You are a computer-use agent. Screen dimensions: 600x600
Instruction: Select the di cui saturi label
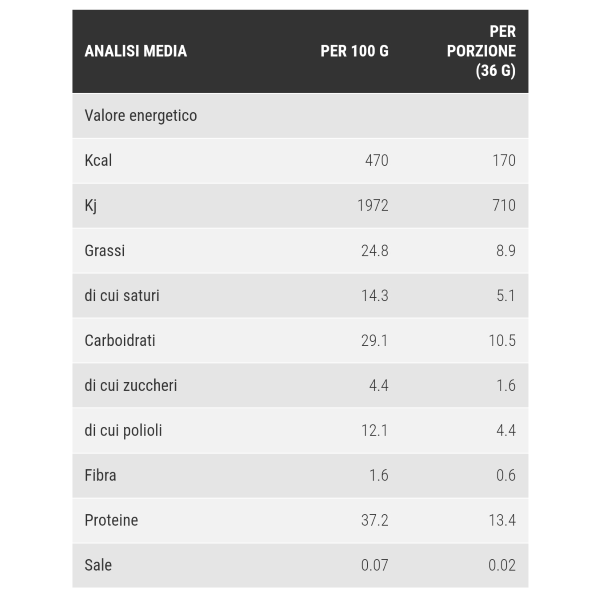point(122,295)
